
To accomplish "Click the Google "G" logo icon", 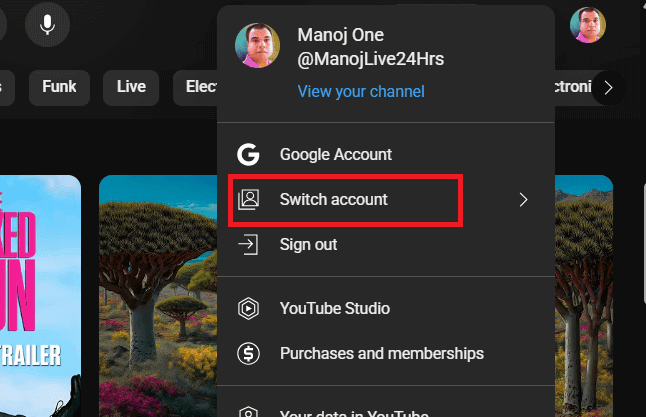I will (x=248, y=155).
